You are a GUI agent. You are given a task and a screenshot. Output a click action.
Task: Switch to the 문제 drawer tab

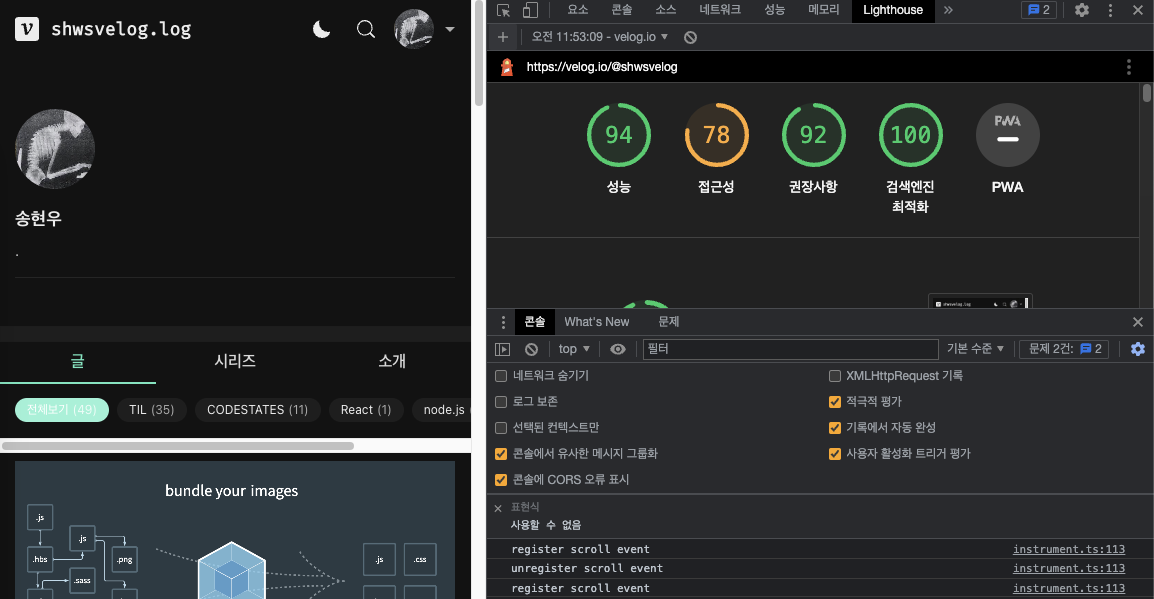coord(668,322)
